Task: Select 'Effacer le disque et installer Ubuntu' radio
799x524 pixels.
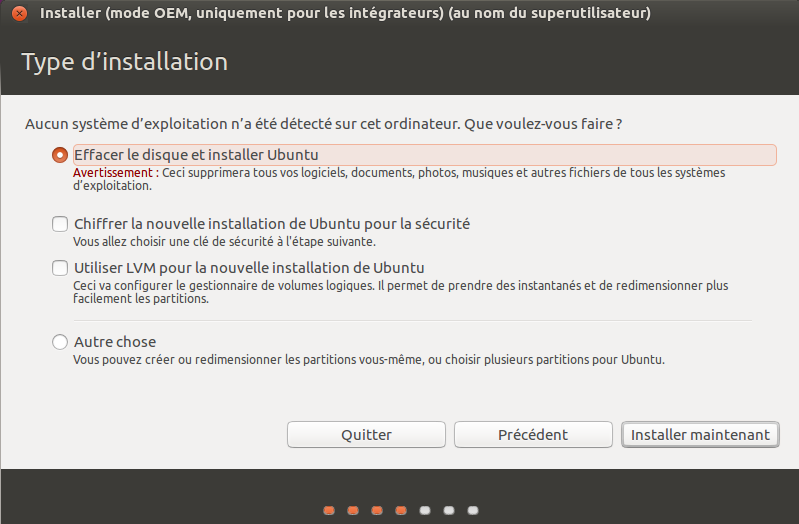Action: pos(60,155)
